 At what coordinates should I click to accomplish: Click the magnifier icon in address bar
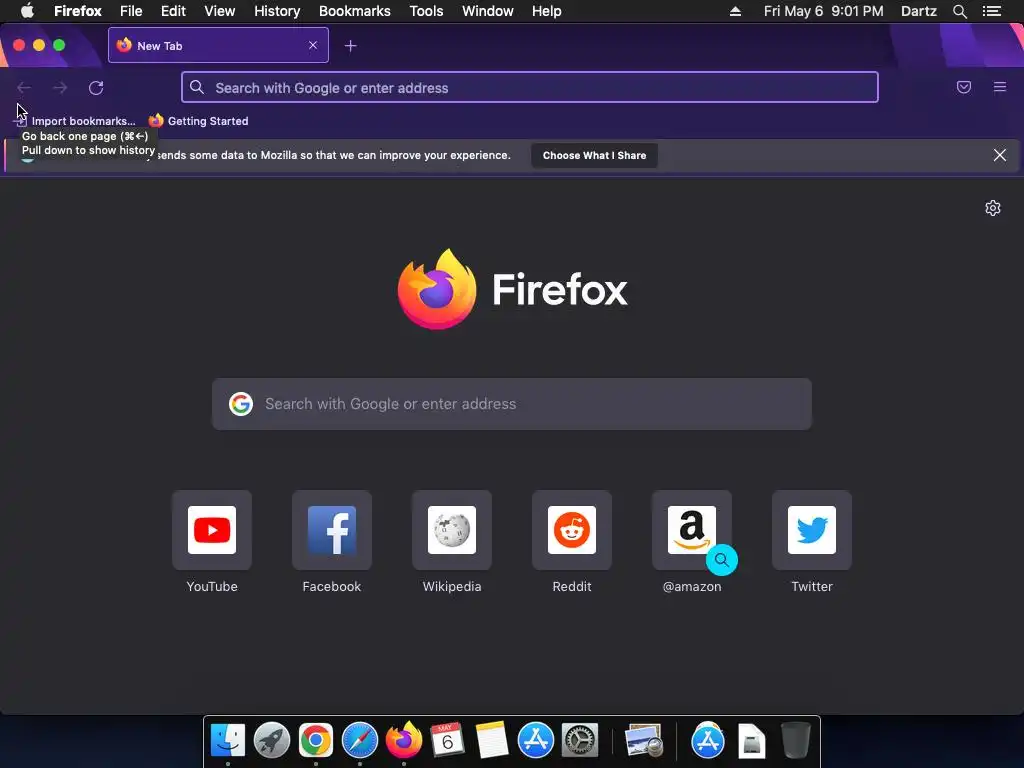(197, 88)
